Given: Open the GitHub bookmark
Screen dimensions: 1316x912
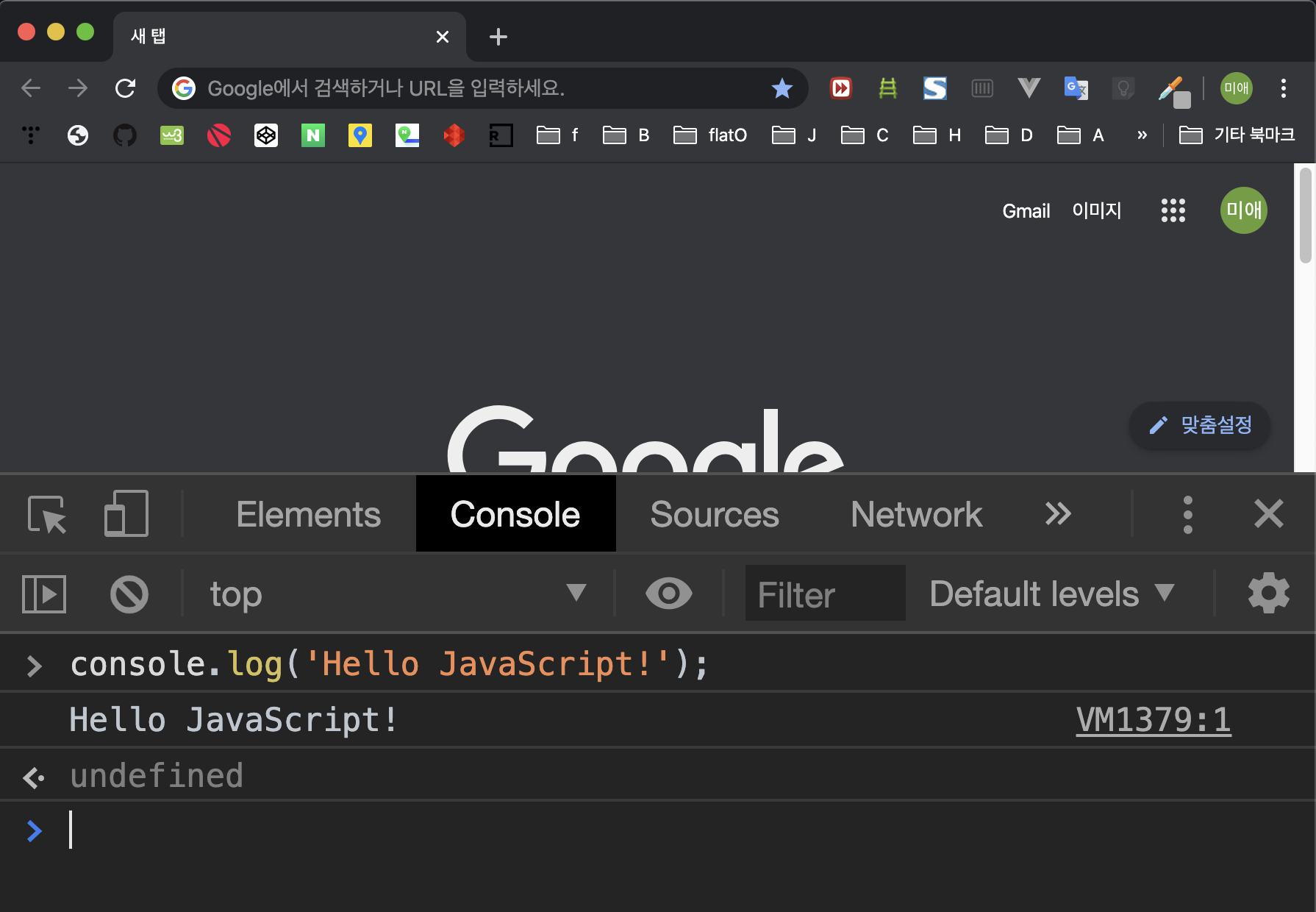Looking at the screenshot, I should [125, 135].
